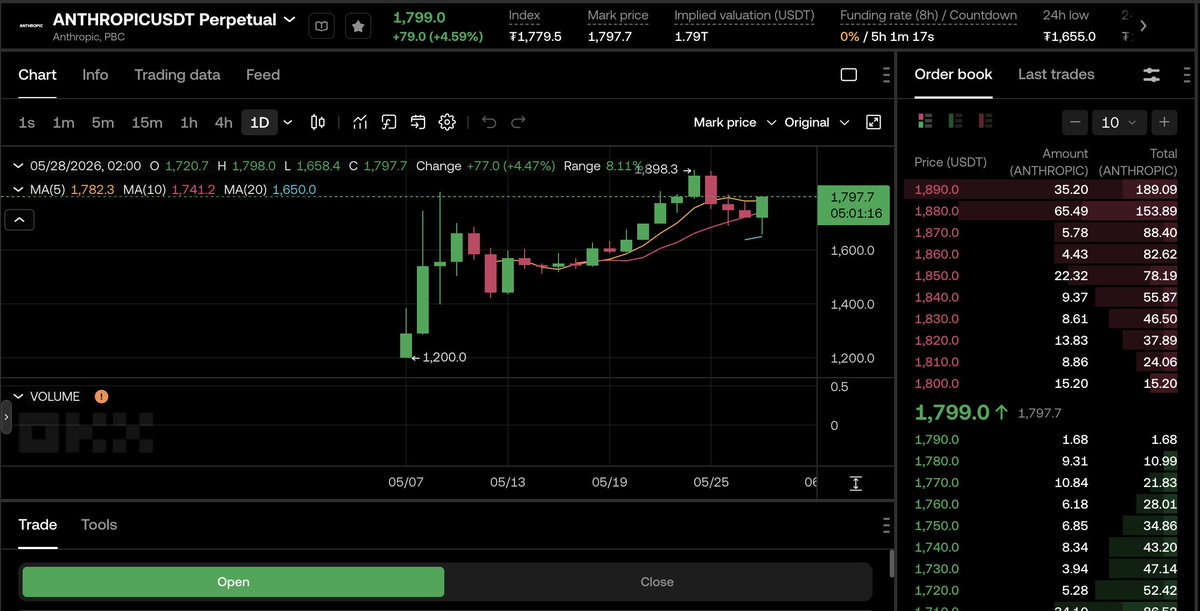Reset the chart price scale icon
The width and height of the screenshot is (1200, 611).
coord(856,483)
